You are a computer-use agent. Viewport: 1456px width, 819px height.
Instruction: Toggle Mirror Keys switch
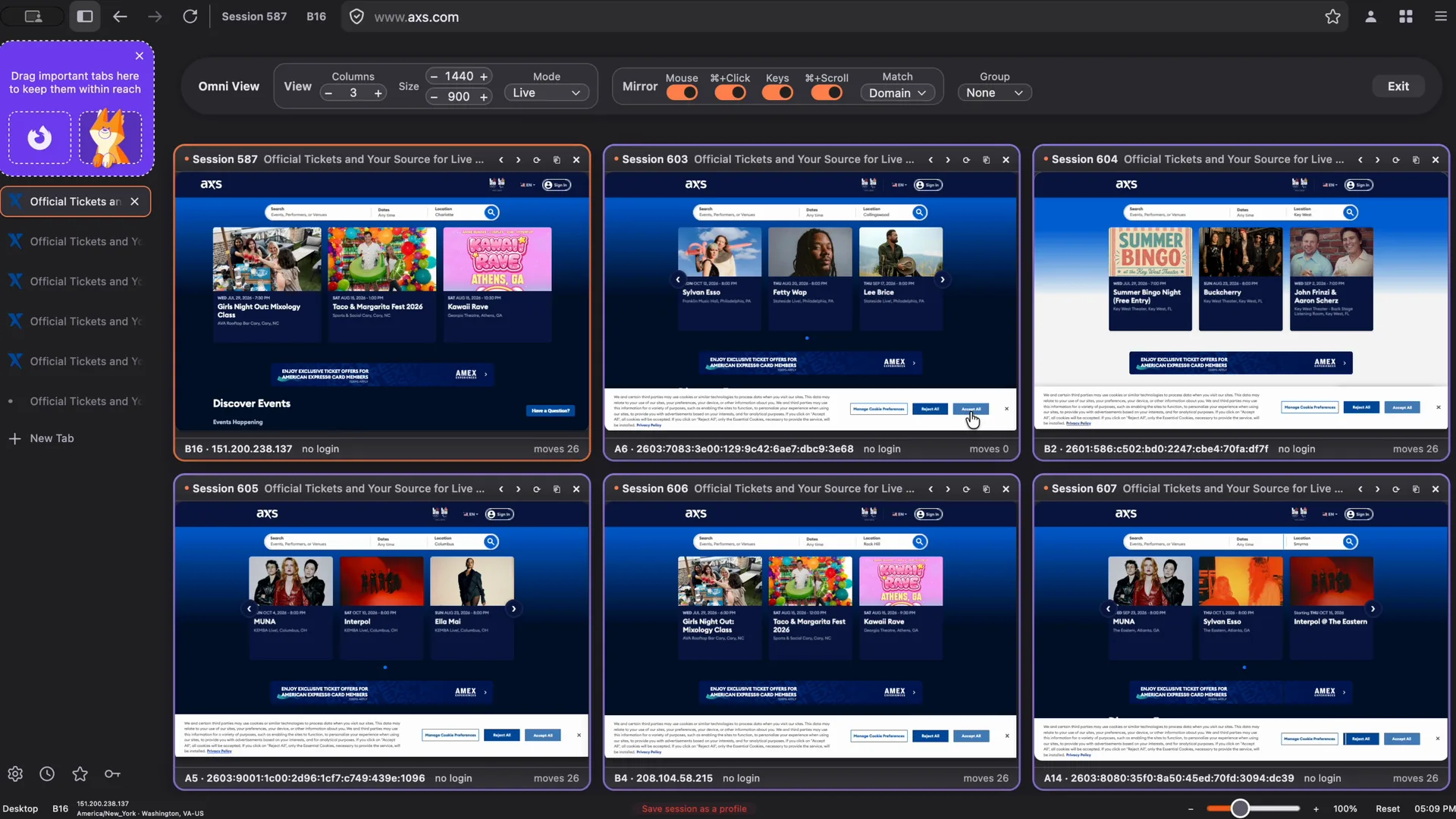(x=777, y=93)
